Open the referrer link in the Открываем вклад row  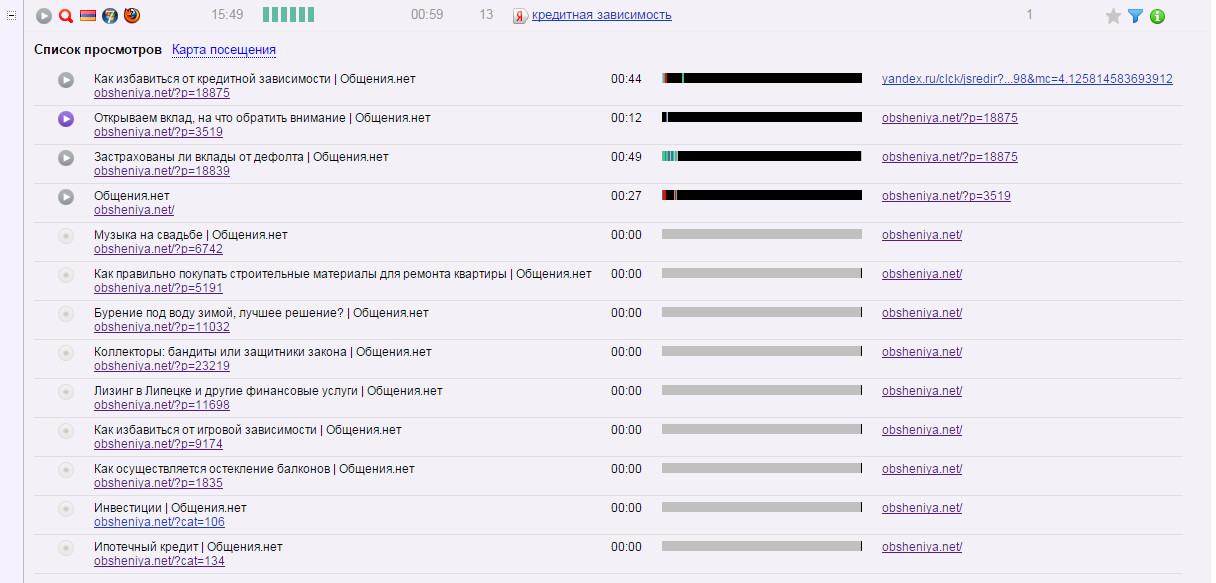coord(950,118)
